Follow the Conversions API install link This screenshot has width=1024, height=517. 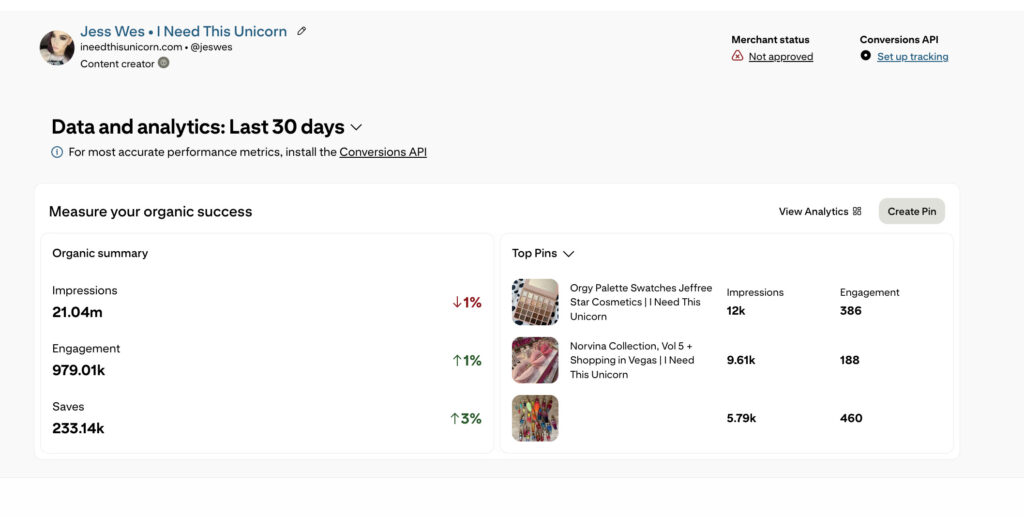pyautogui.click(x=383, y=152)
